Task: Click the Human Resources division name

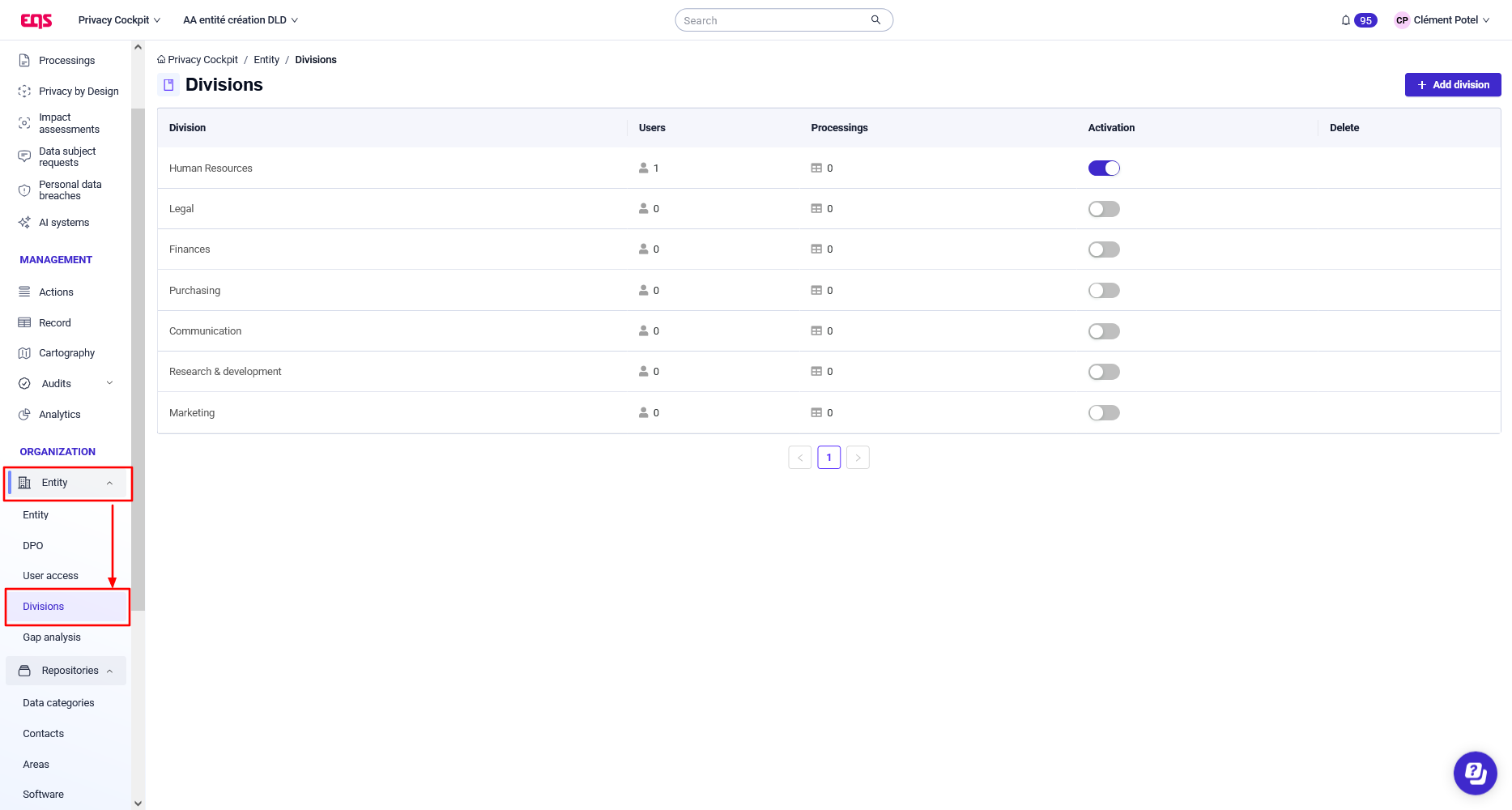Action: tap(211, 168)
